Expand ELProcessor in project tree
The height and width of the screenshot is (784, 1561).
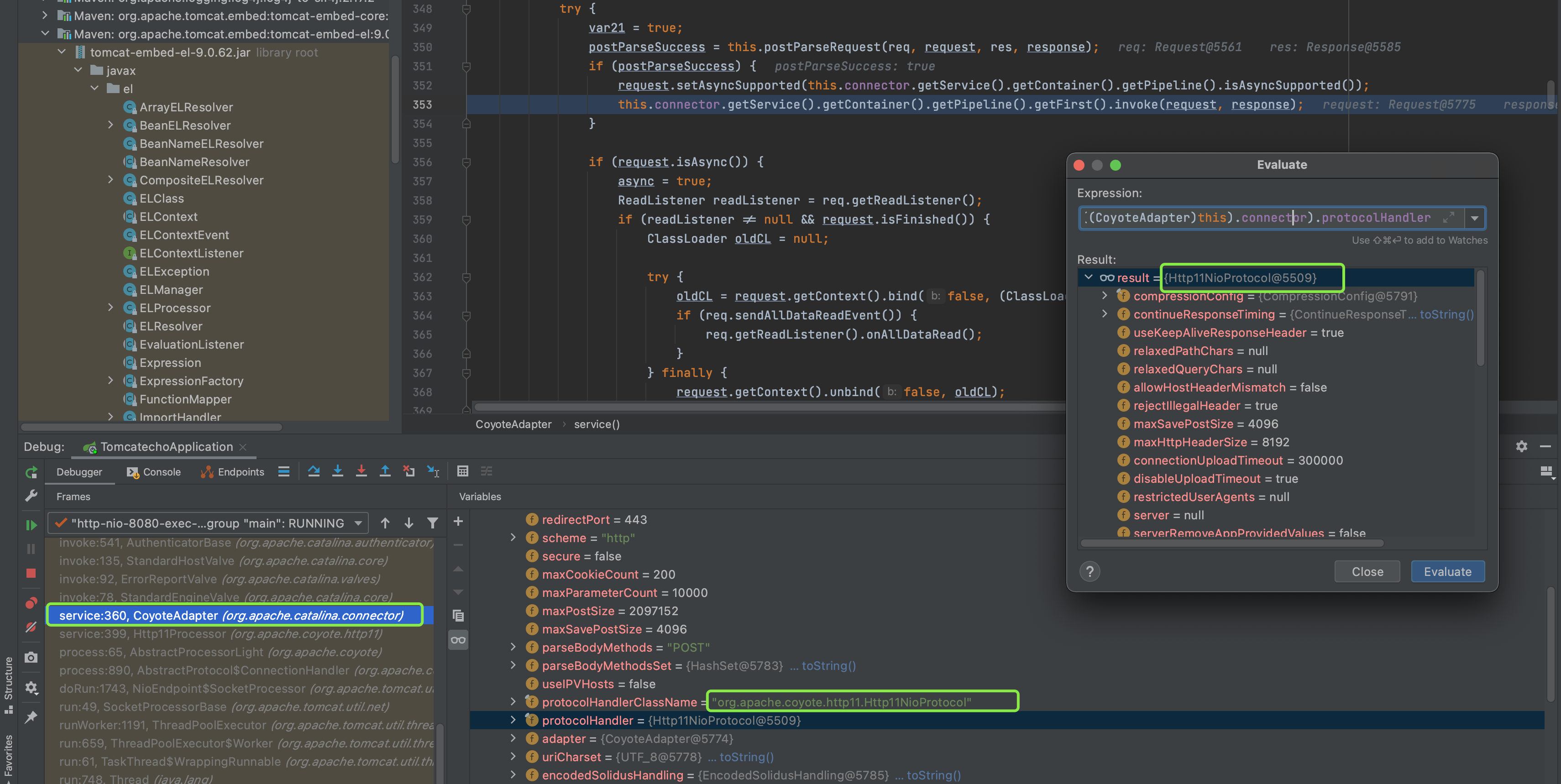tap(110, 307)
